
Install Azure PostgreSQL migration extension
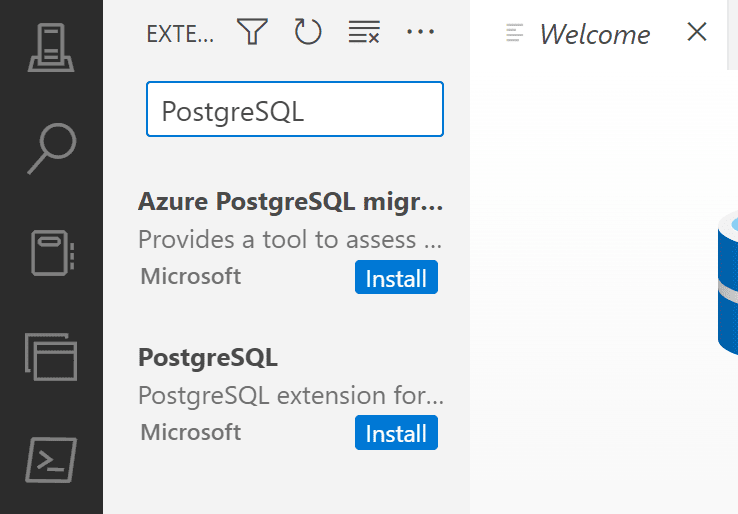pyautogui.click(x=396, y=277)
